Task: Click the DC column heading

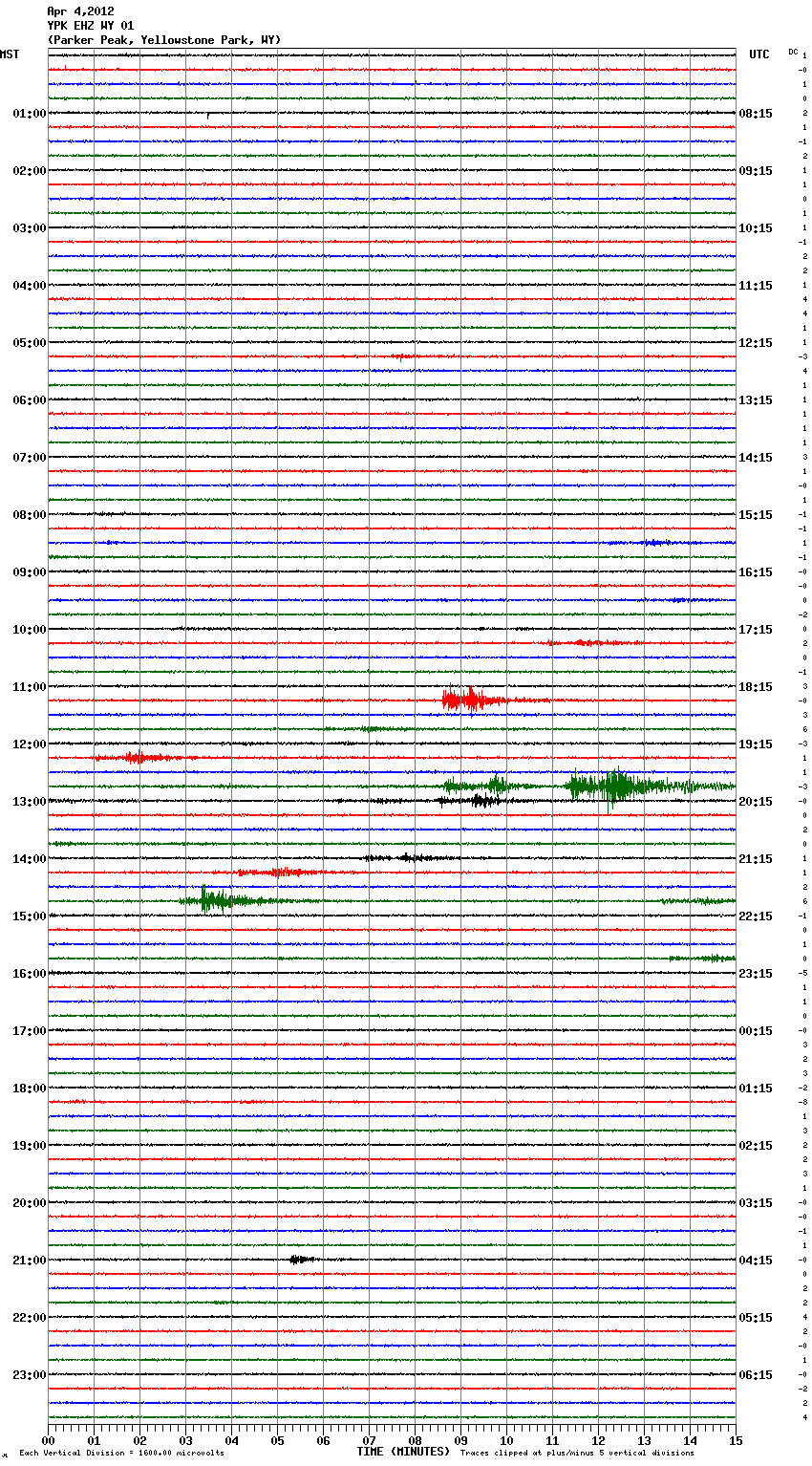Action: [793, 52]
